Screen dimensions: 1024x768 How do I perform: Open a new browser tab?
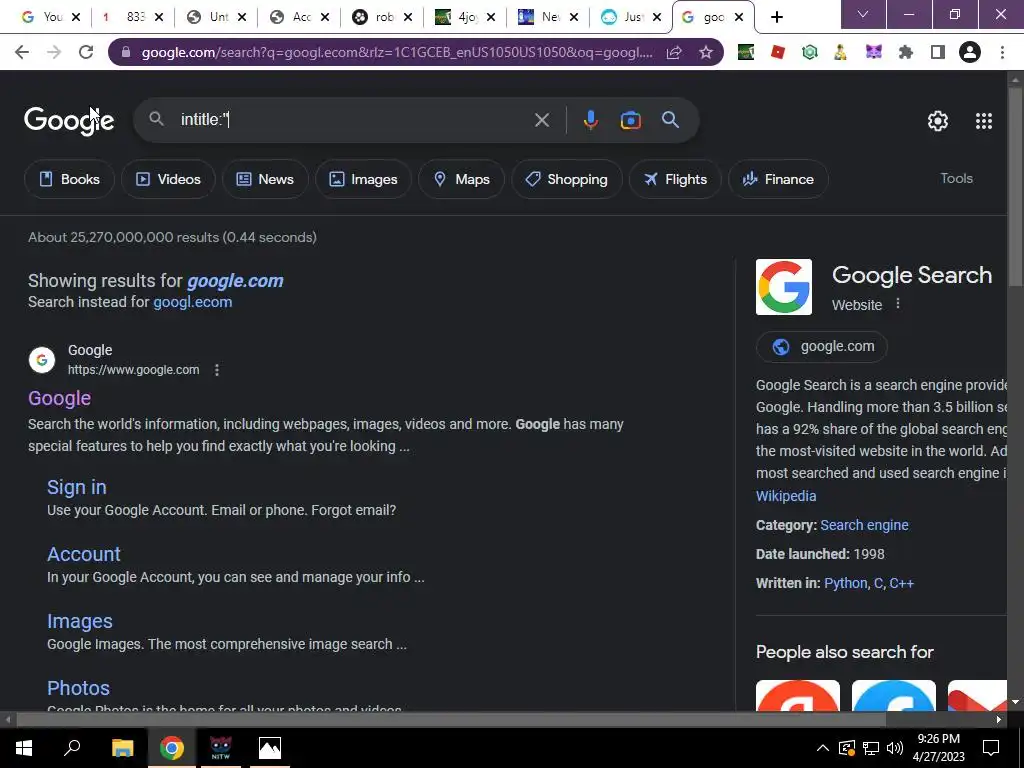coord(776,17)
